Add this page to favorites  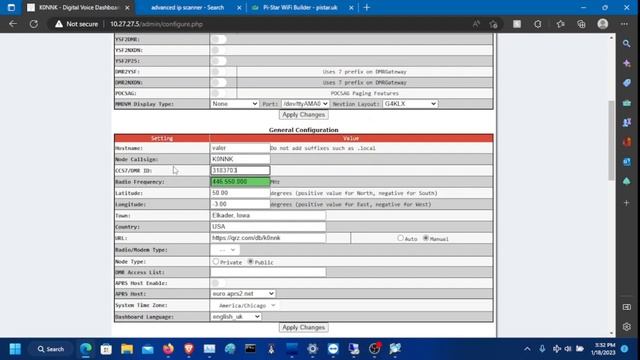493,24
